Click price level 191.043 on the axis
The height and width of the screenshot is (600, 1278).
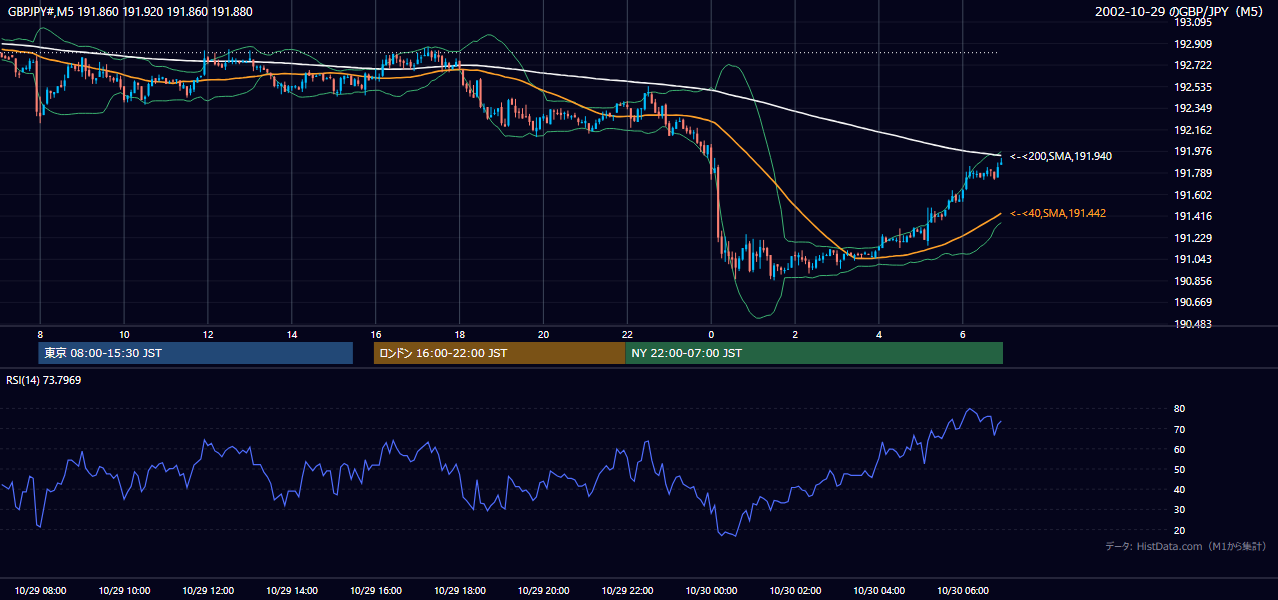pos(1192,259)
